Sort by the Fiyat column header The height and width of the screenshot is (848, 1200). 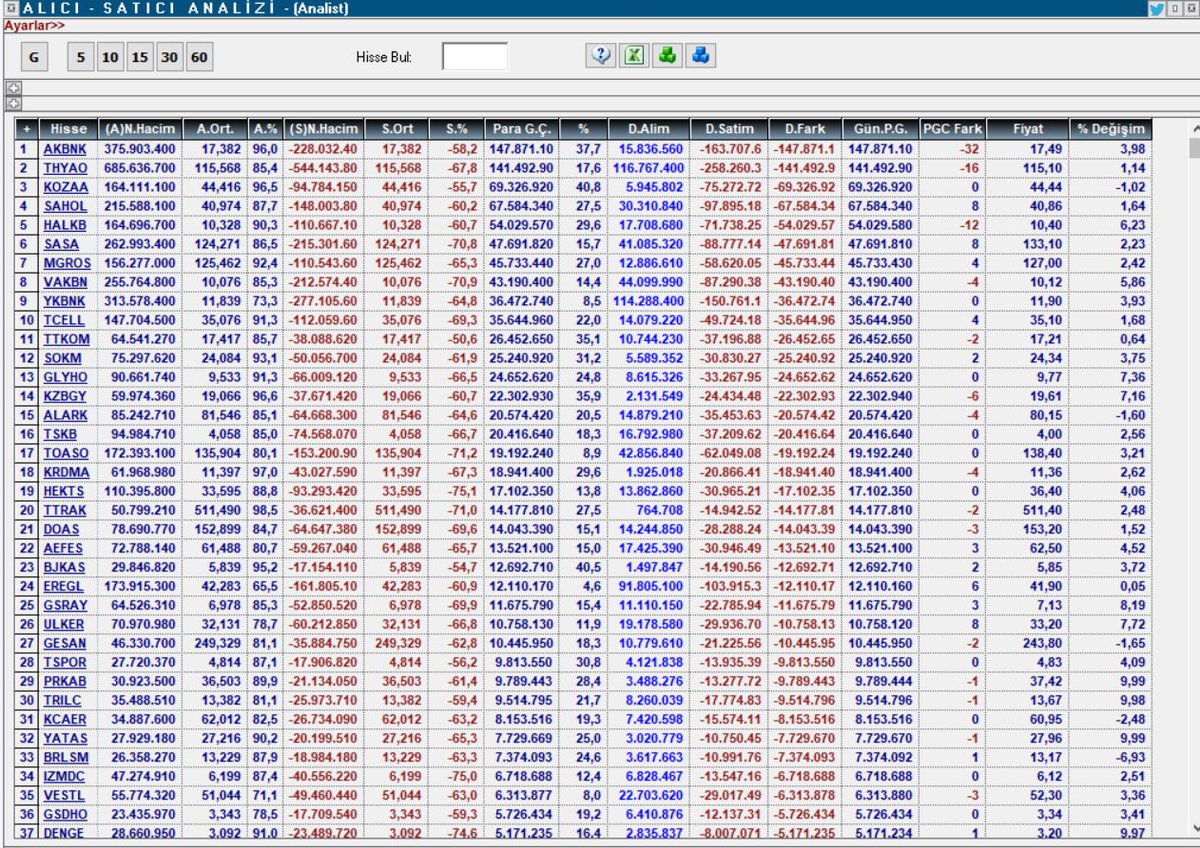1028,129
